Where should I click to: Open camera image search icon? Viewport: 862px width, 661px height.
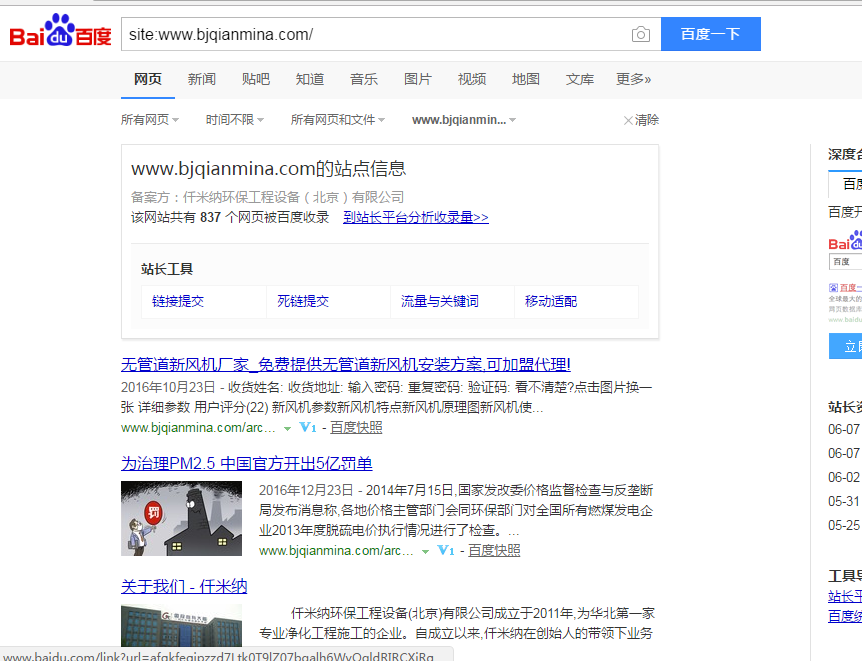click(x=640, y=35)
